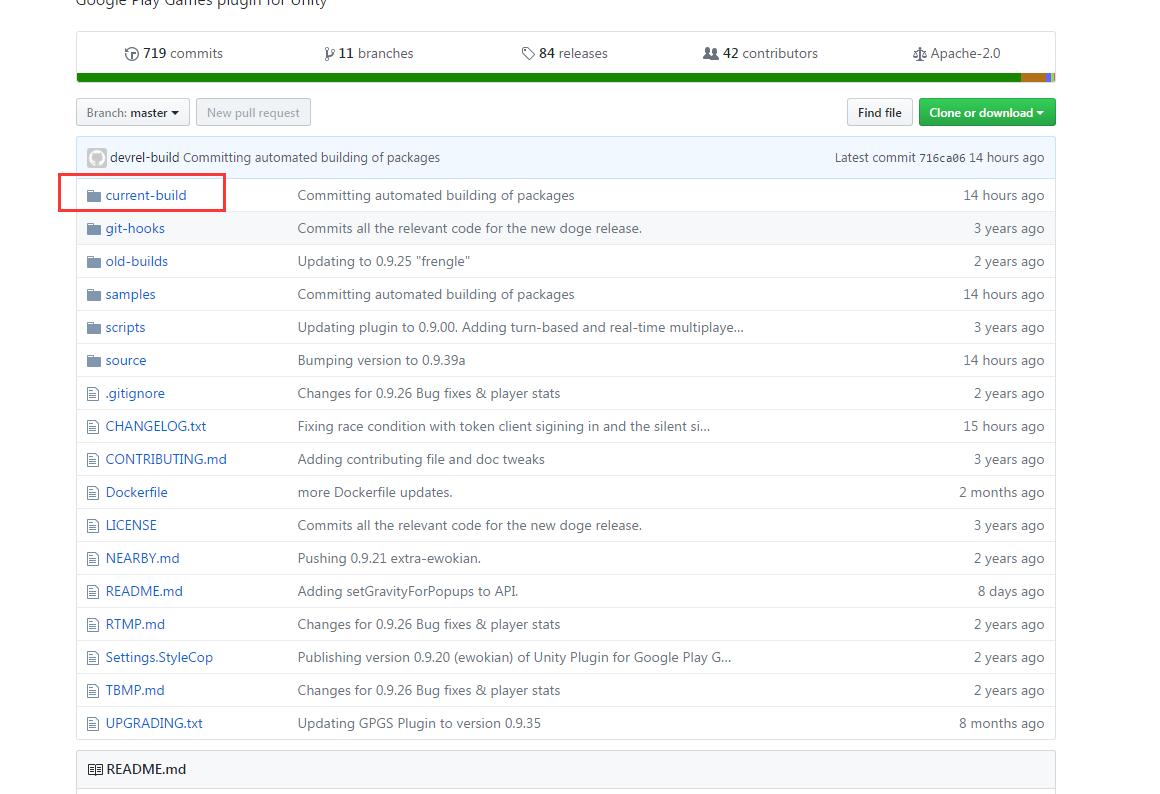
Task: Expand the Clone or download menu
Action: coord(986,113)
